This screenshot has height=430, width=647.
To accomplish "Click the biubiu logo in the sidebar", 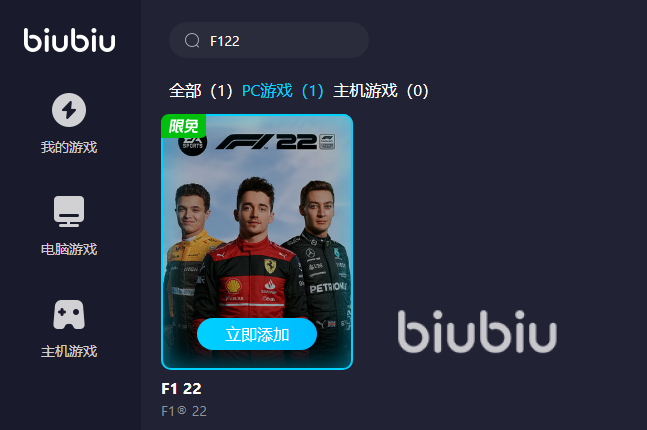I will point(69,40).
